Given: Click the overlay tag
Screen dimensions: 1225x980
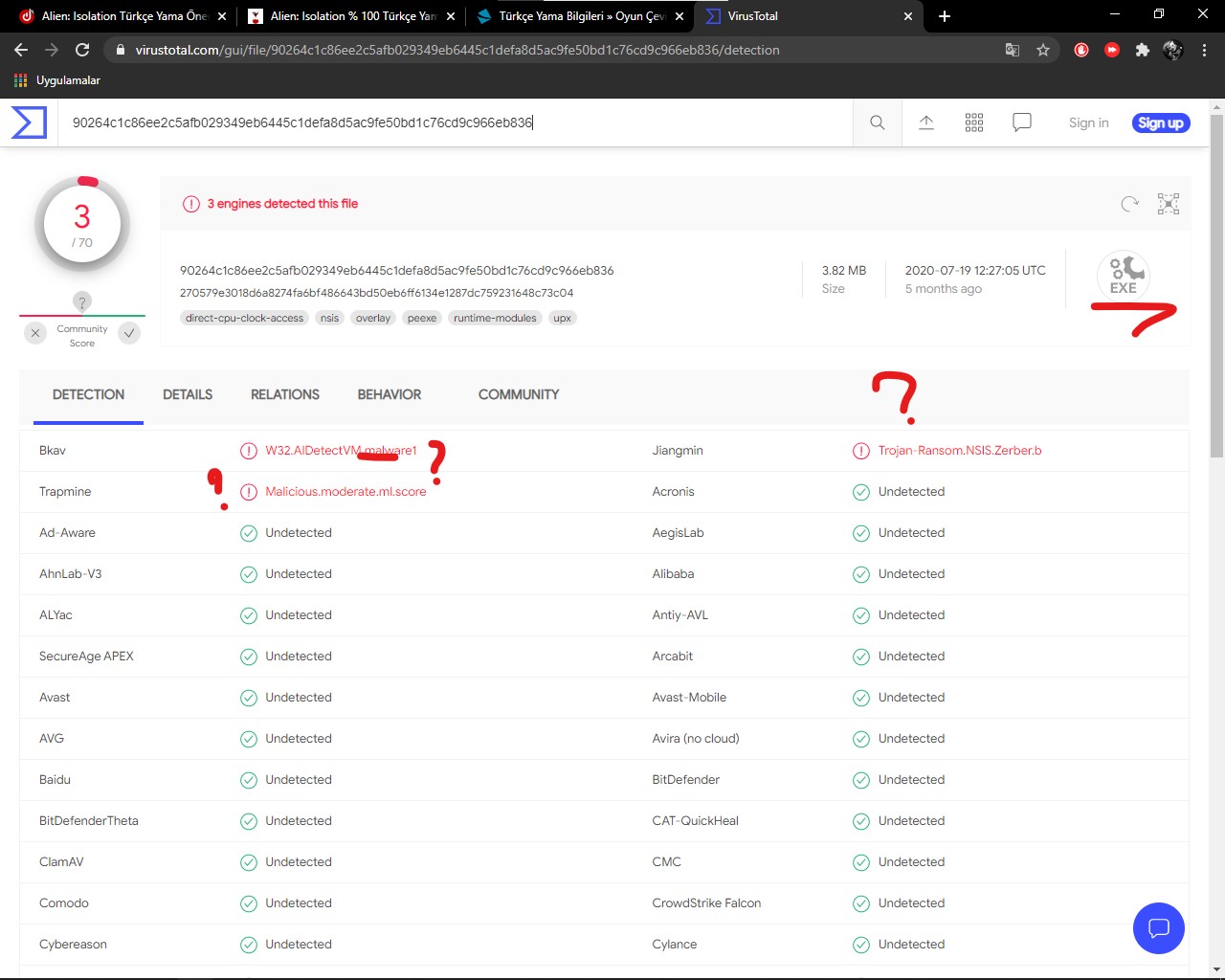Looking at the screenshot, I should point(373,318).
